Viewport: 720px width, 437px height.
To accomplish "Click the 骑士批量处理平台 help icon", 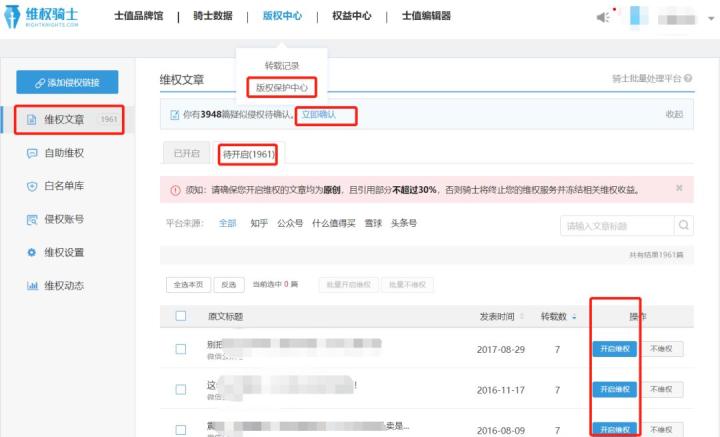I will click(x=688, y=78).
